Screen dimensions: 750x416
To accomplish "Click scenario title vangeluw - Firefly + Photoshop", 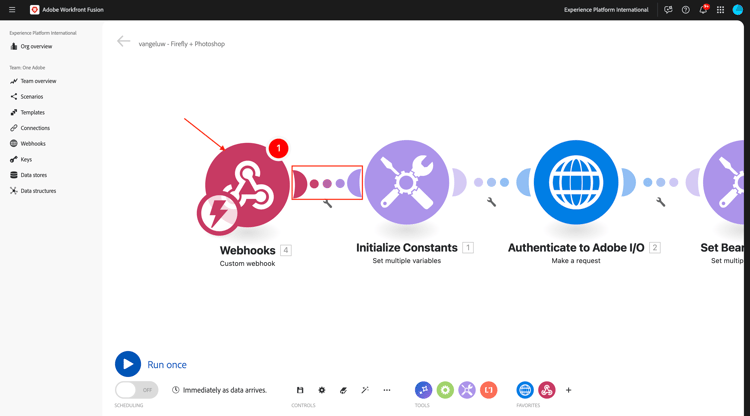I will [182, 44].
